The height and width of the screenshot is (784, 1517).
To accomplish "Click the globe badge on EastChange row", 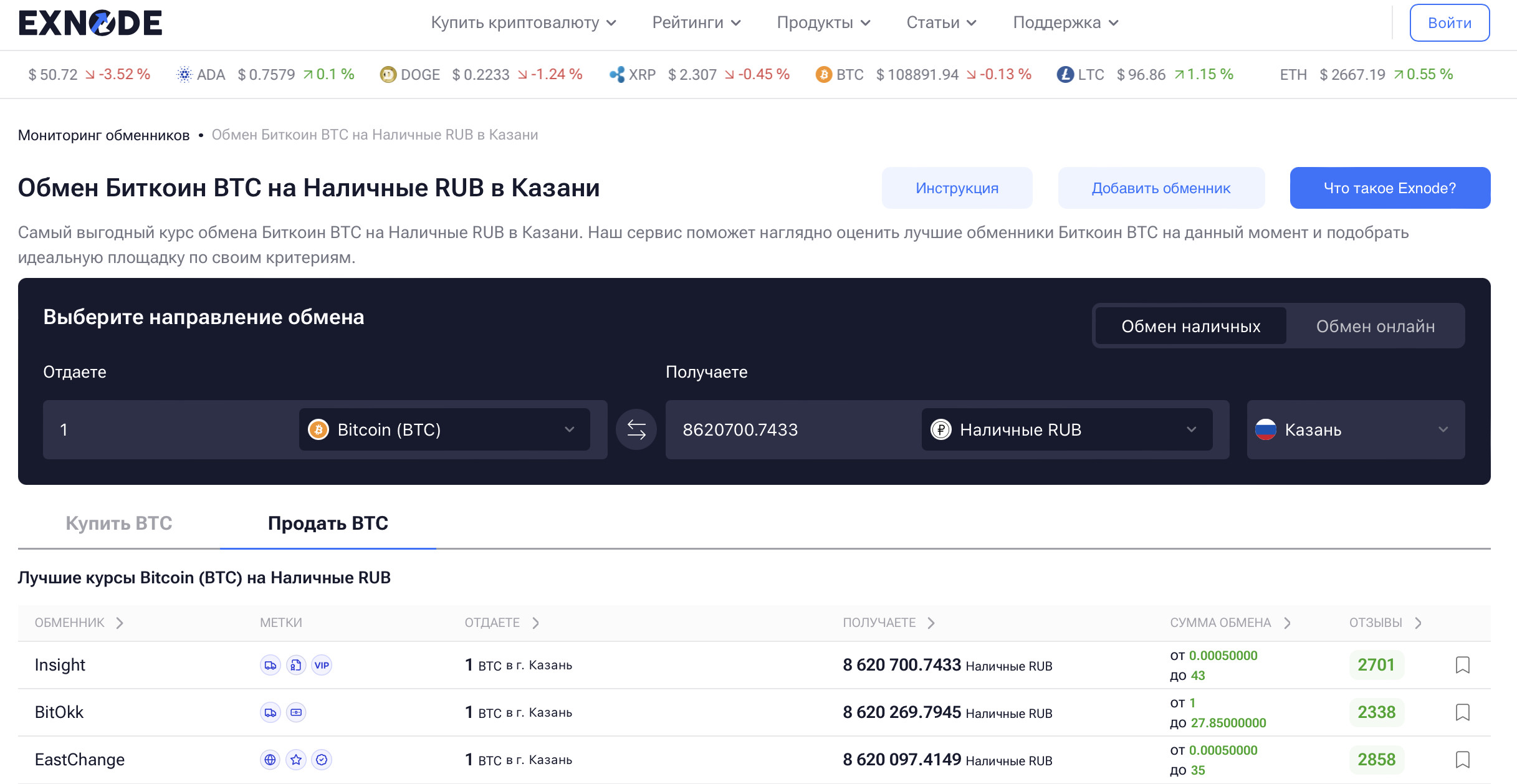I will point(270,760).
